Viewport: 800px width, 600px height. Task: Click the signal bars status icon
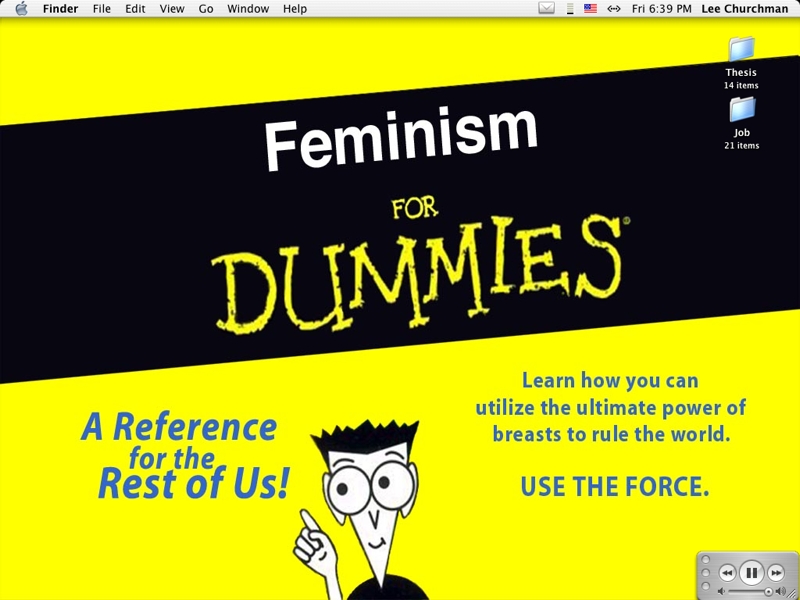tap(569, 9)
